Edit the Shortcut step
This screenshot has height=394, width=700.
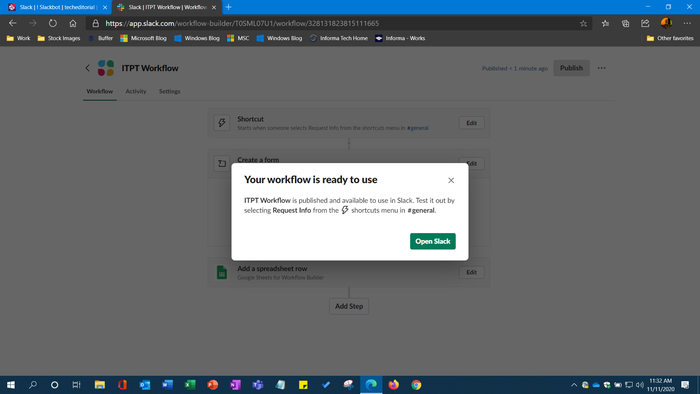coord(471,123)
